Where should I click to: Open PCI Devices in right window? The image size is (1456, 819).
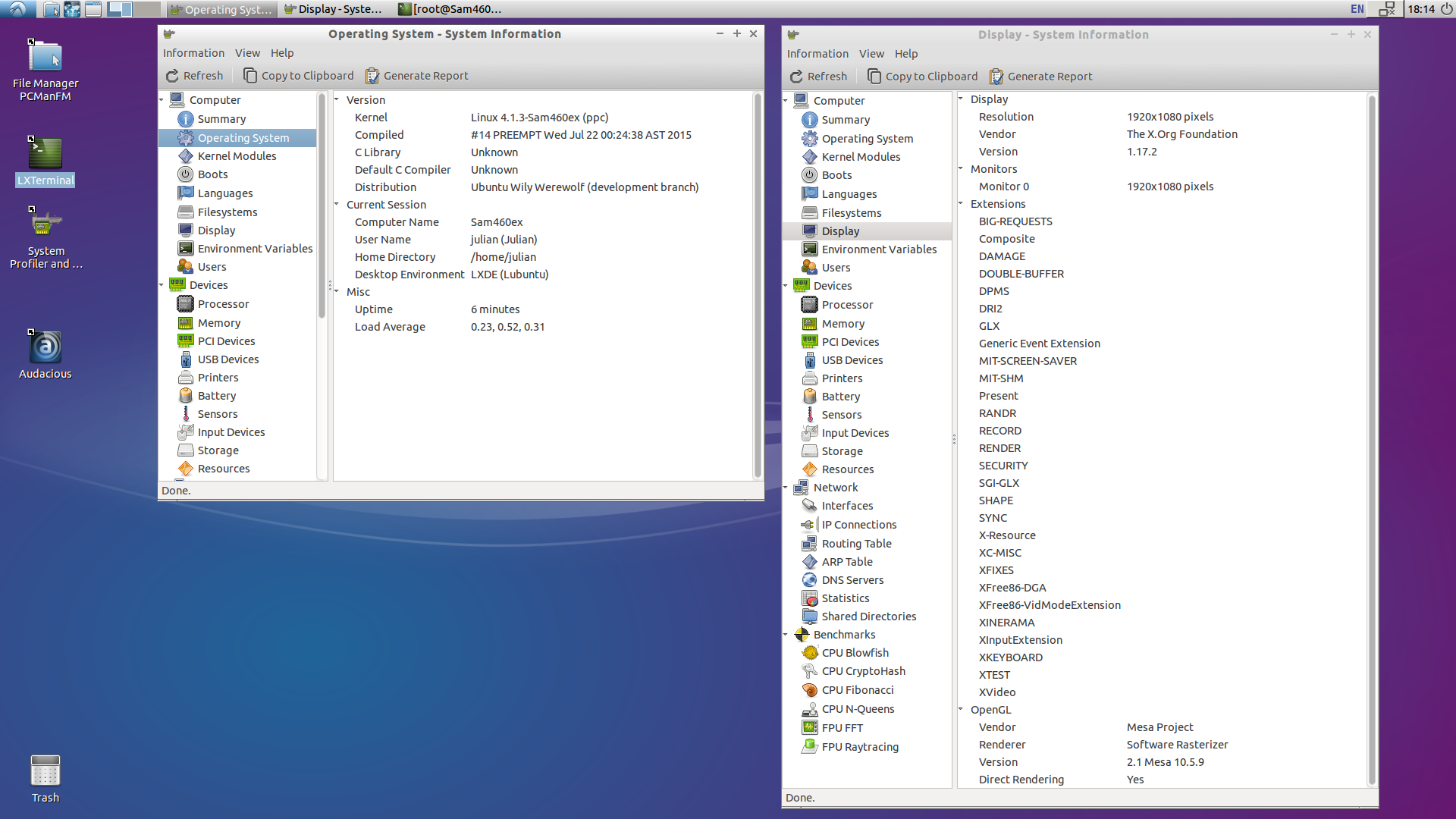pyautogui.click(x=850, y=342)
